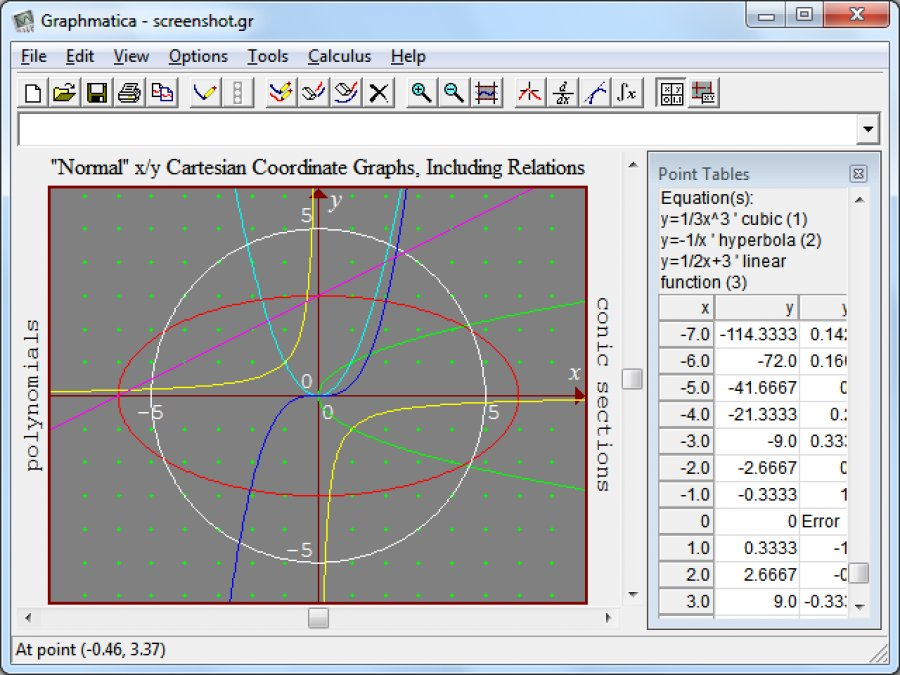The height and width of the screenshot is (675, 900).
Task: Click the graph vertical scrollbar thumb
Action: point(632,379)
